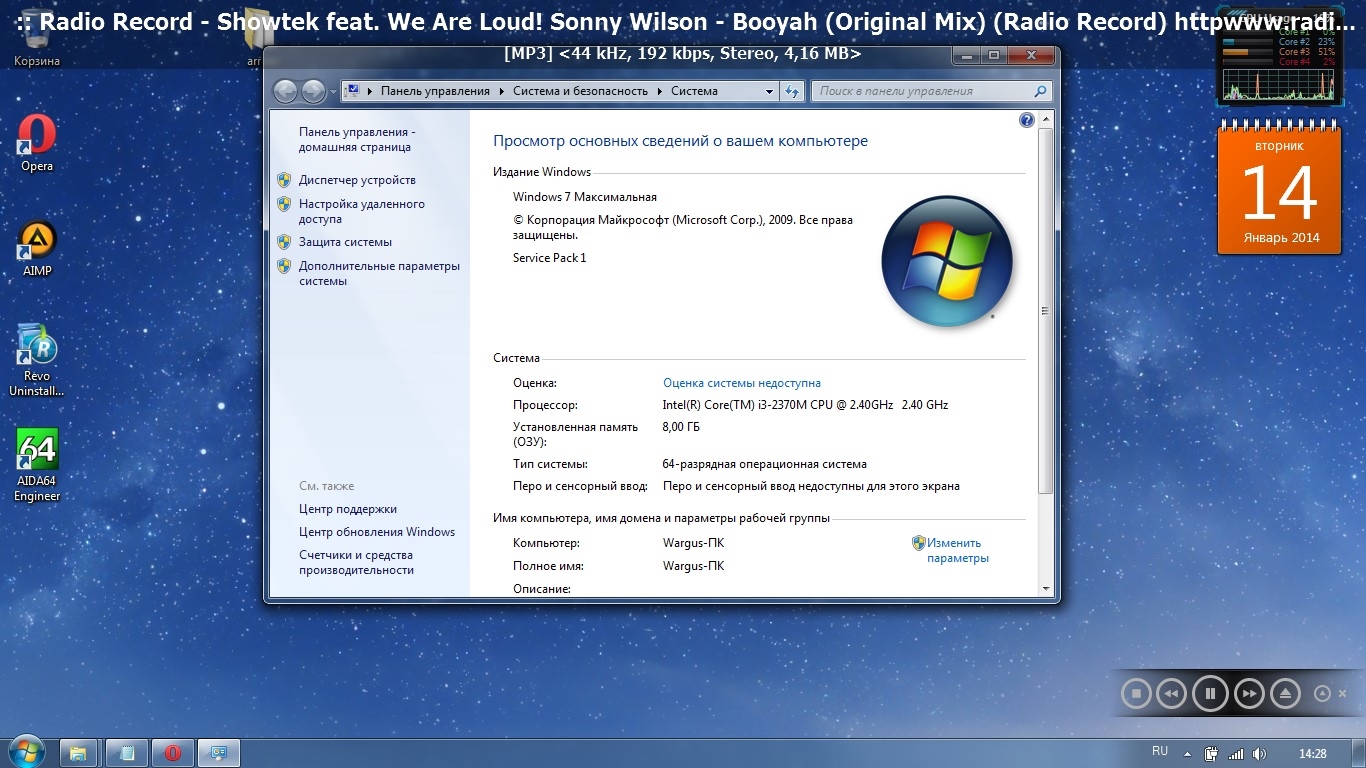The image size is (1366, 768).
Task: Open the recent pages dropdown beside Forward arrow
Action: (331, 91)
